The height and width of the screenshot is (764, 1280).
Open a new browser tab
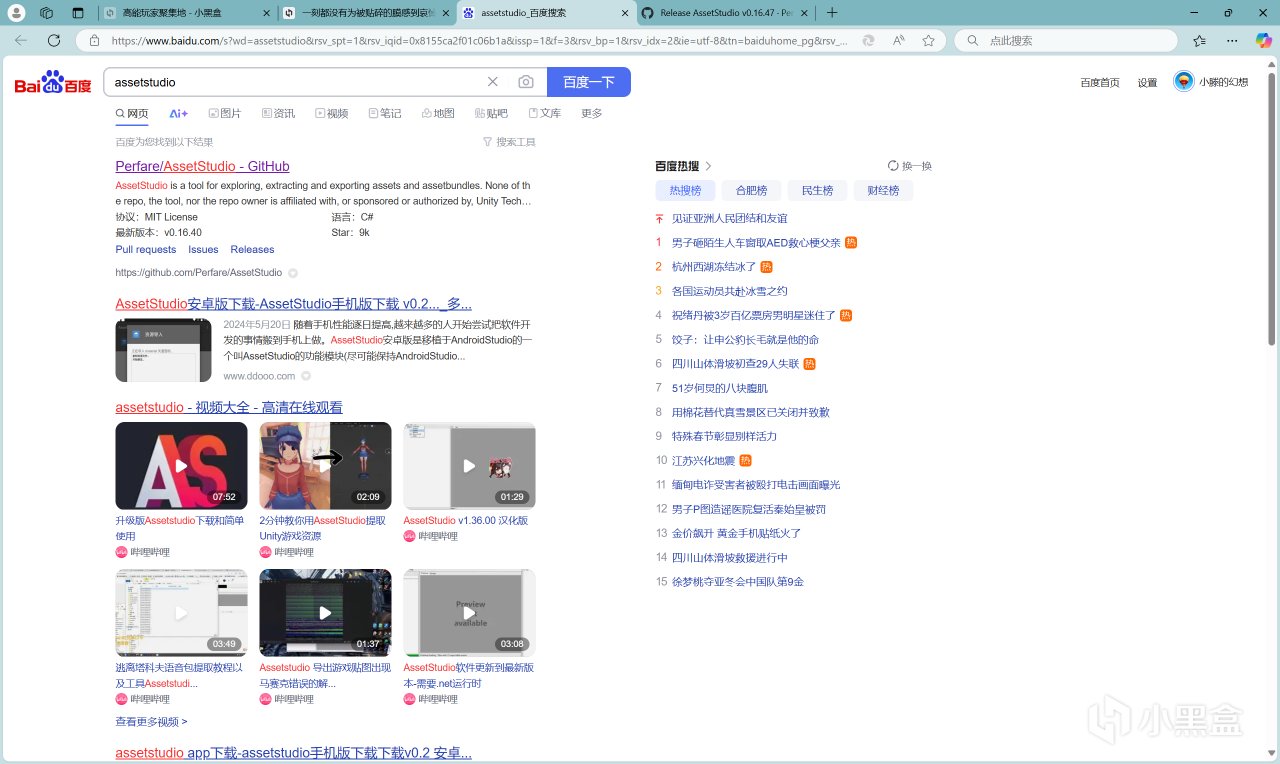point(832,13)
